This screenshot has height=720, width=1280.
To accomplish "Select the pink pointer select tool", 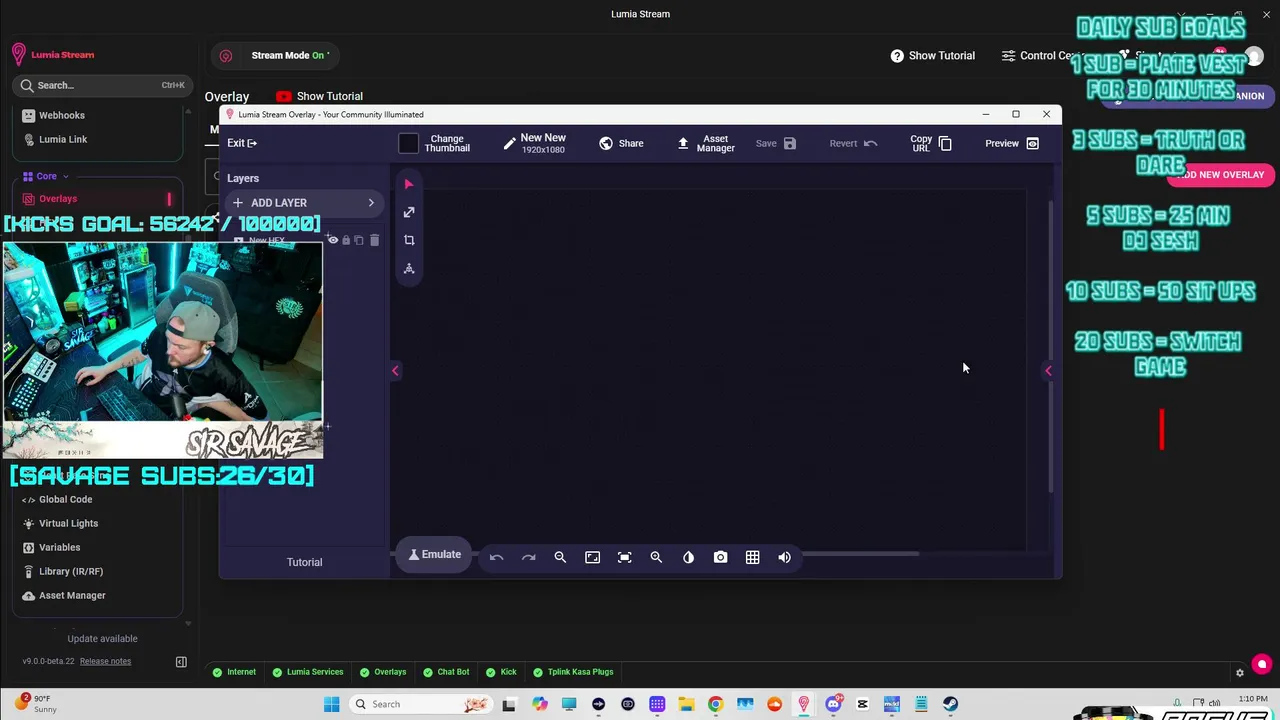I will point(408,185).
